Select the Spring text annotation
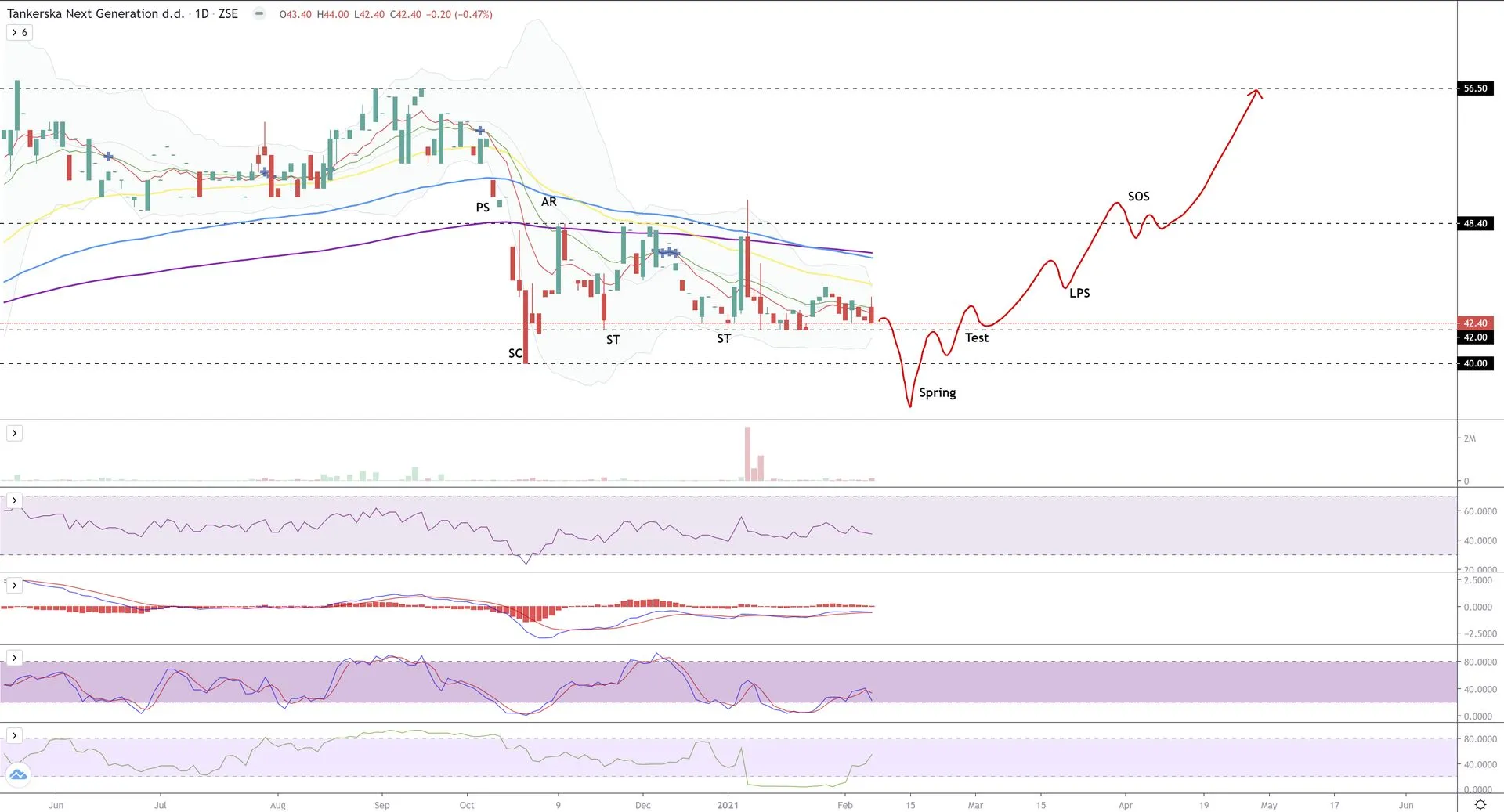 pos(937,392)
